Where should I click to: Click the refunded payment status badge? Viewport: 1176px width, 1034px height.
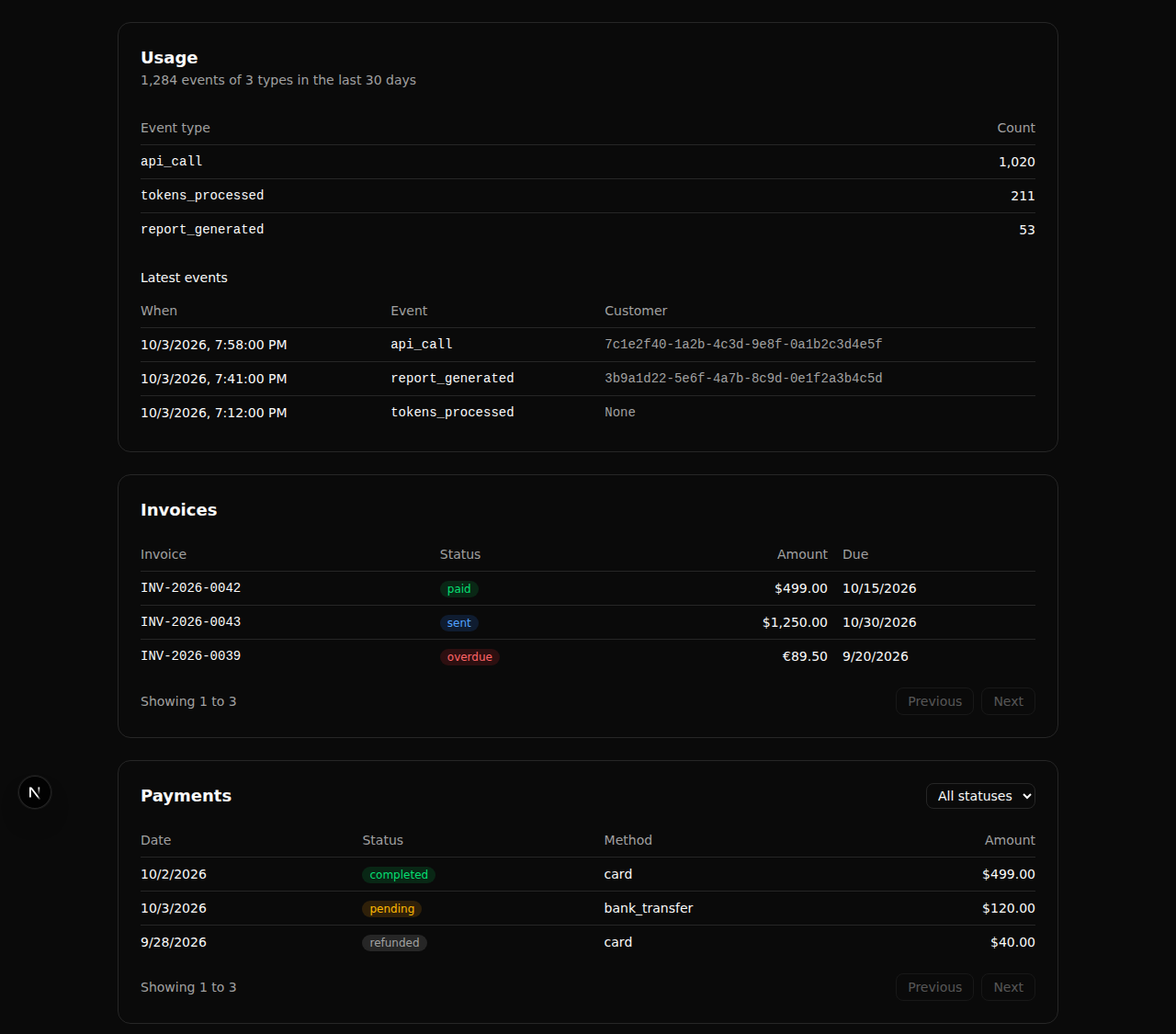pyautogui.click(x=394, y=943)
